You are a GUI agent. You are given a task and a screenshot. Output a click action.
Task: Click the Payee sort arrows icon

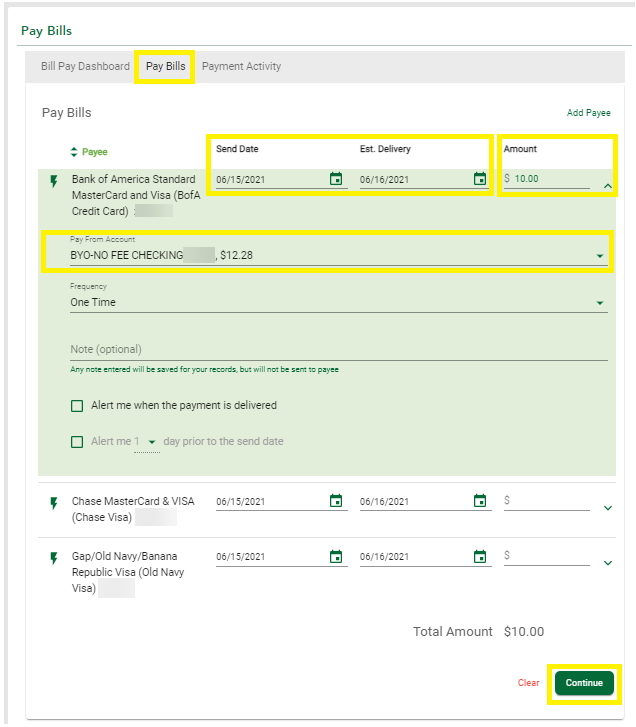tap(74, 152)
